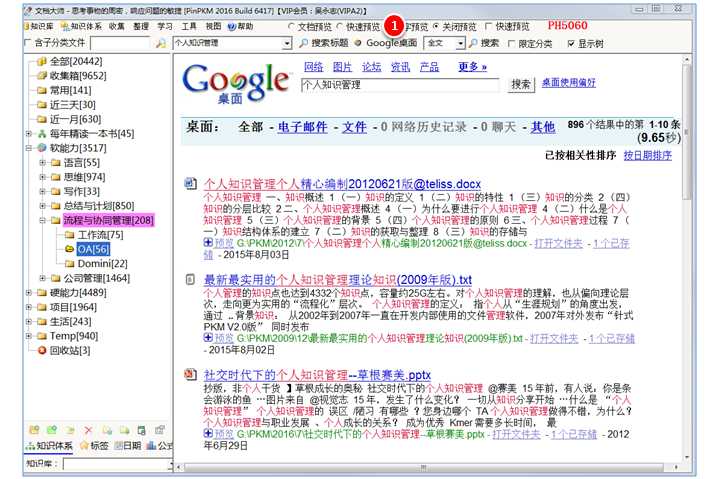Select the 文档预览 radio button
Image resolution: width=720 pixels, height=479 pixels.
coord(291,27)
